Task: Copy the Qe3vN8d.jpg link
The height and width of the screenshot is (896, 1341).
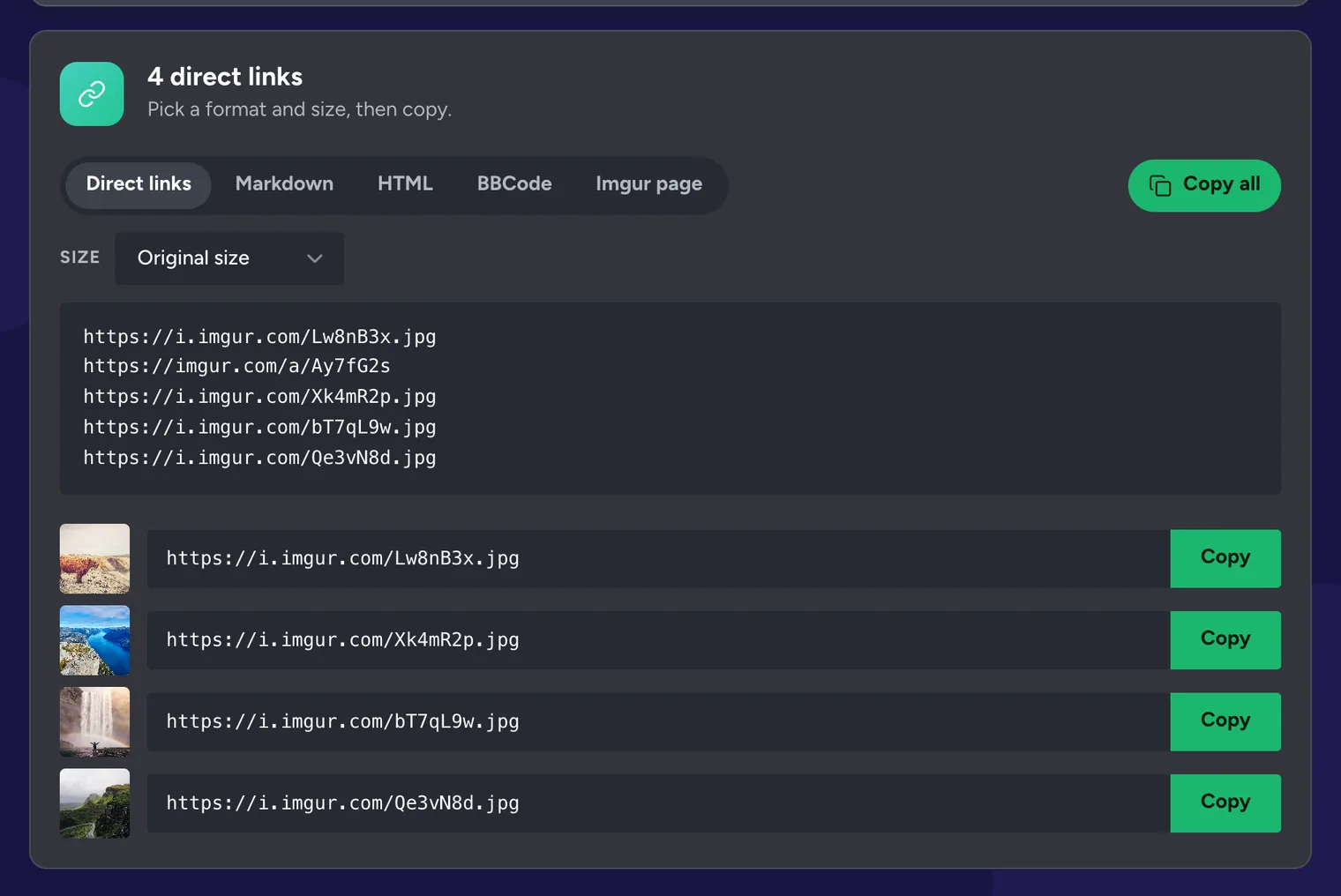Action: click(x=1225, y=803)
